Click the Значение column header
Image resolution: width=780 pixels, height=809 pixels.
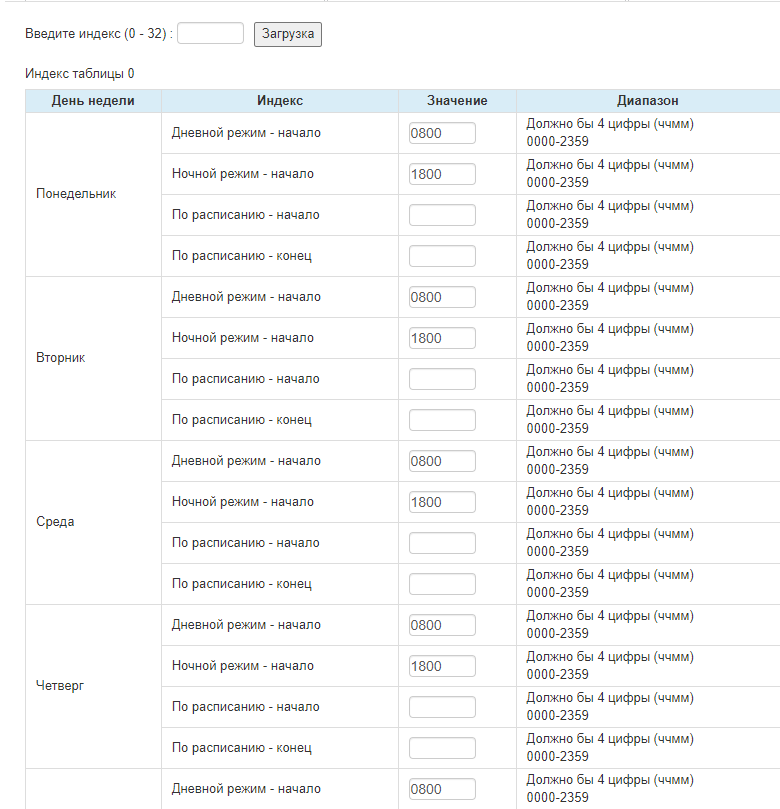457,101
